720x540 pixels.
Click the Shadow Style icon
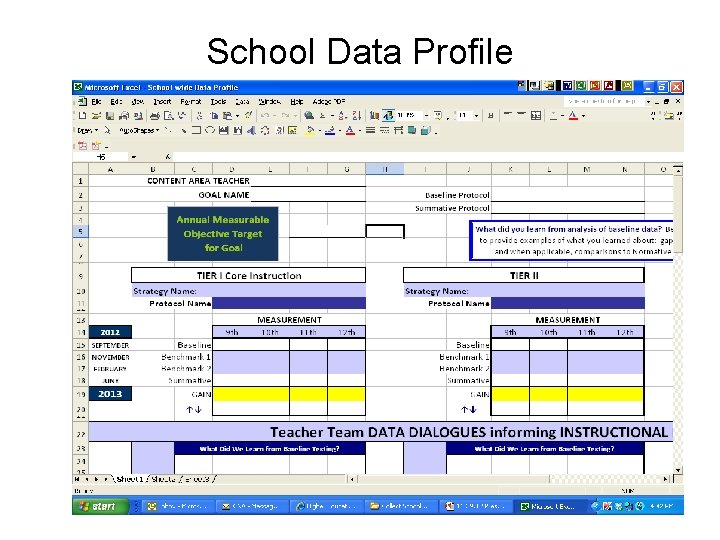tap(412, 131)
